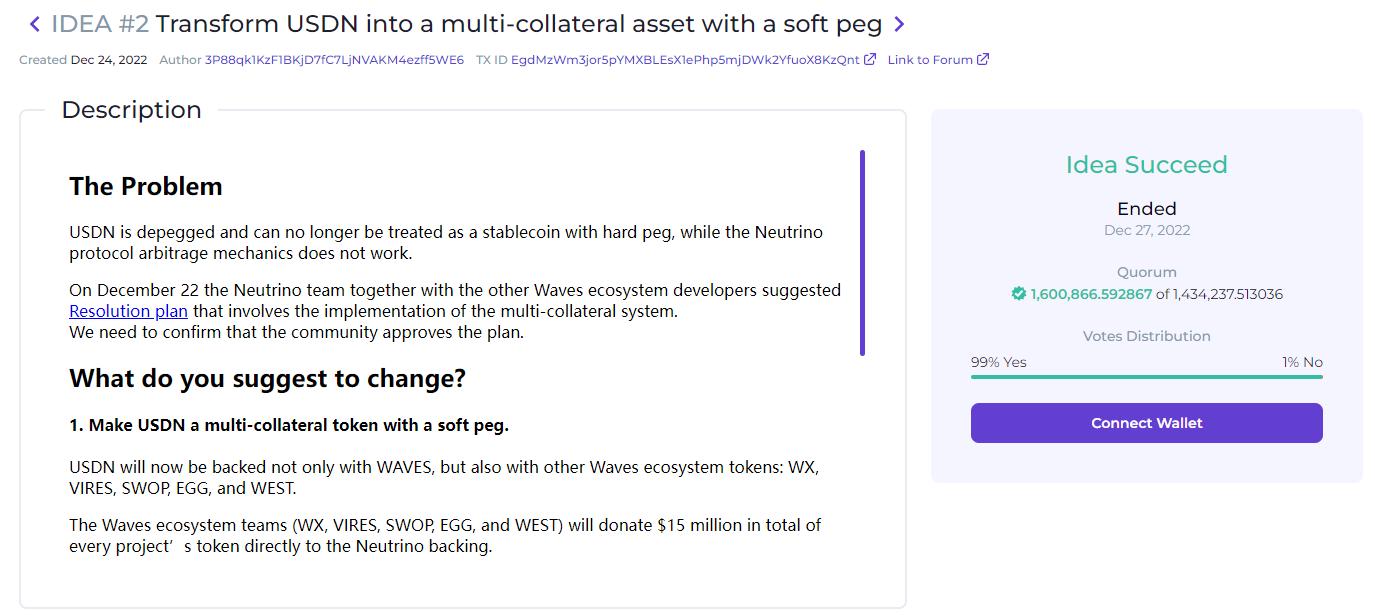Open the Link to Forum text

(x=930, y=60)
